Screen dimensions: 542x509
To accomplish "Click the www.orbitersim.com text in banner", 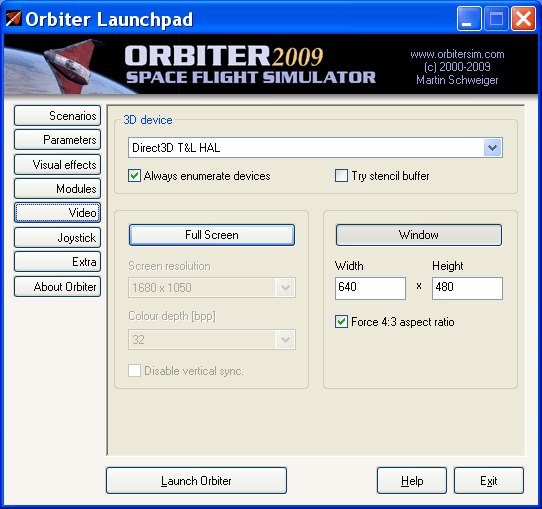I will pos(457,54).
